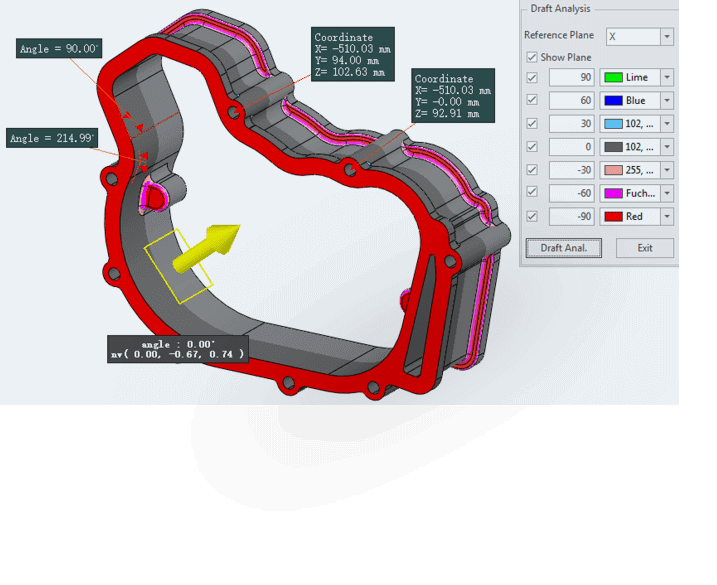Open the Reference Plane dropdown
The height and width of the screenshot is (585, 717).
(x=666, y=37)
